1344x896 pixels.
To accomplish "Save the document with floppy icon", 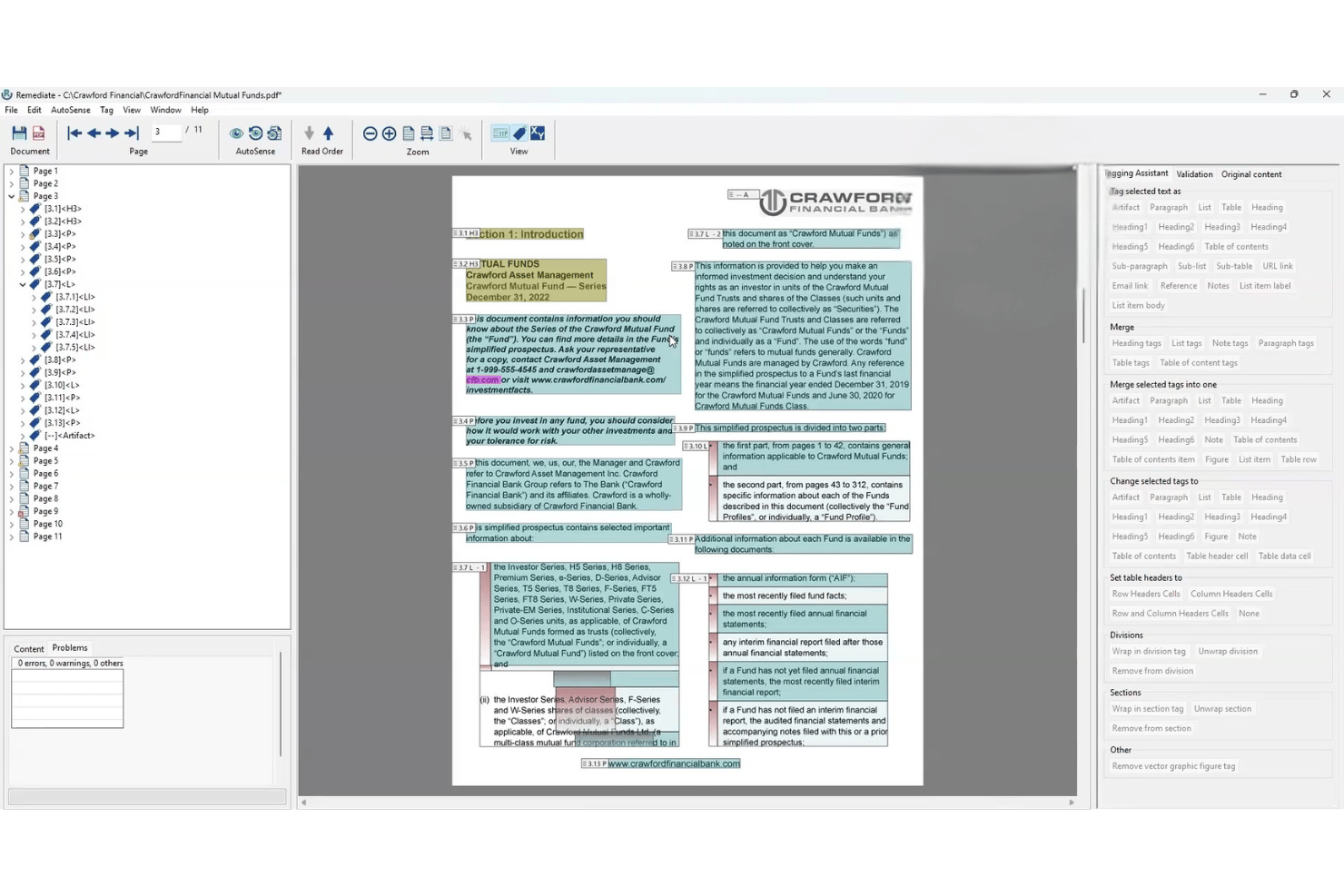I will click(x=19, y=133).
